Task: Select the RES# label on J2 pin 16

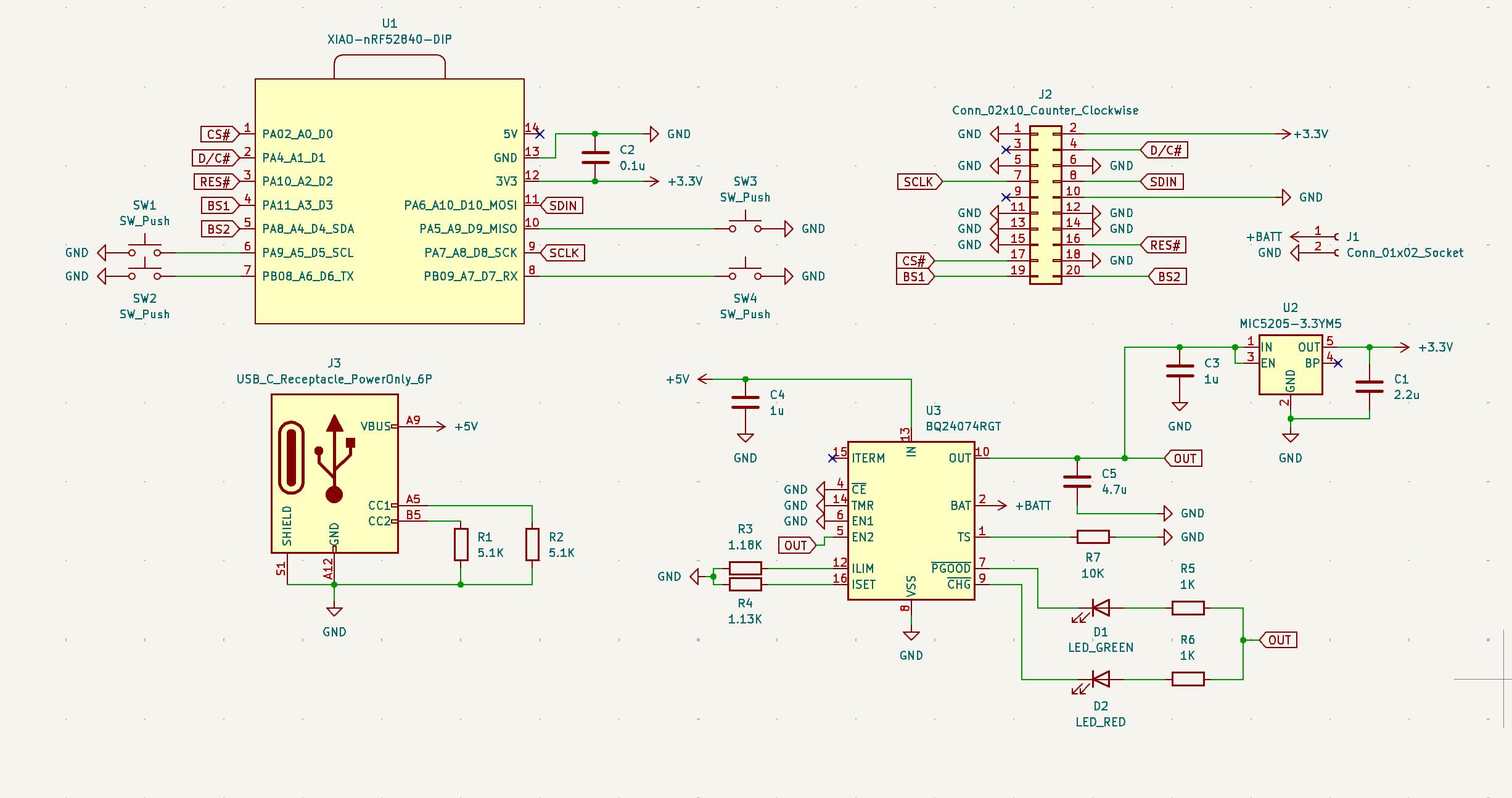Action: [1164, 245]
